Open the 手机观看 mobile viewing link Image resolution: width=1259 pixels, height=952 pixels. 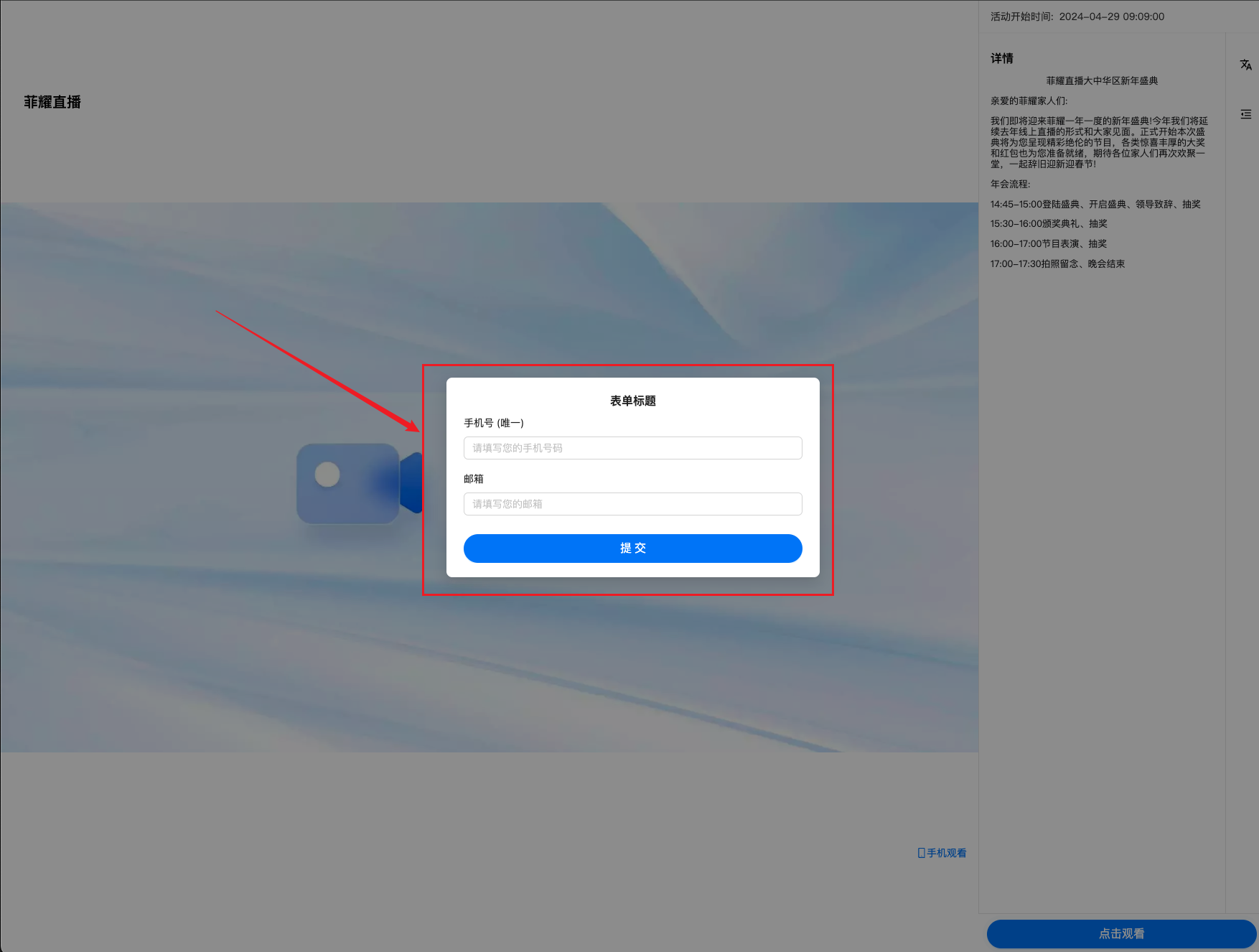point(946,853)
